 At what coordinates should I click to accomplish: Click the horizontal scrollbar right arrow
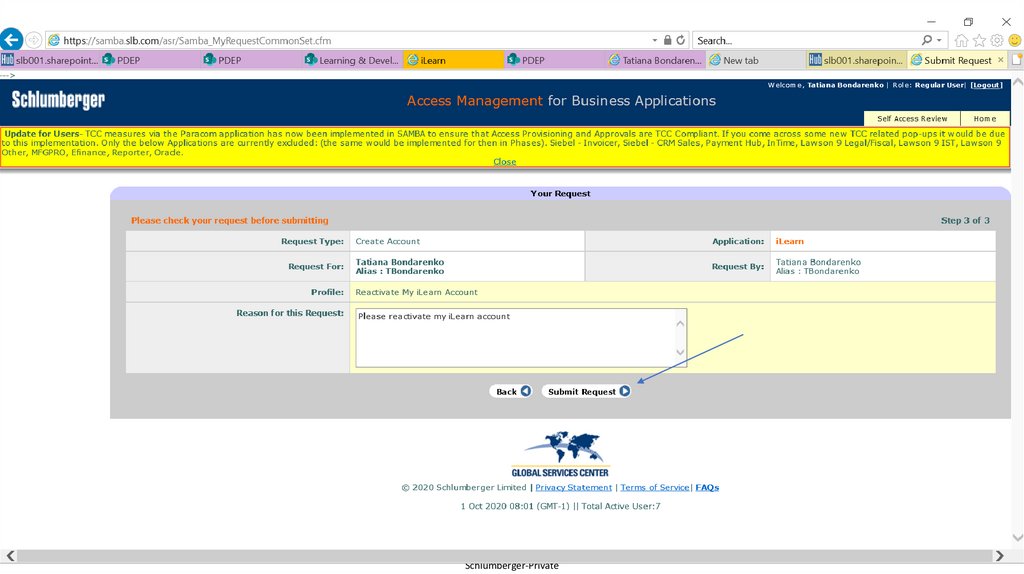999,556
